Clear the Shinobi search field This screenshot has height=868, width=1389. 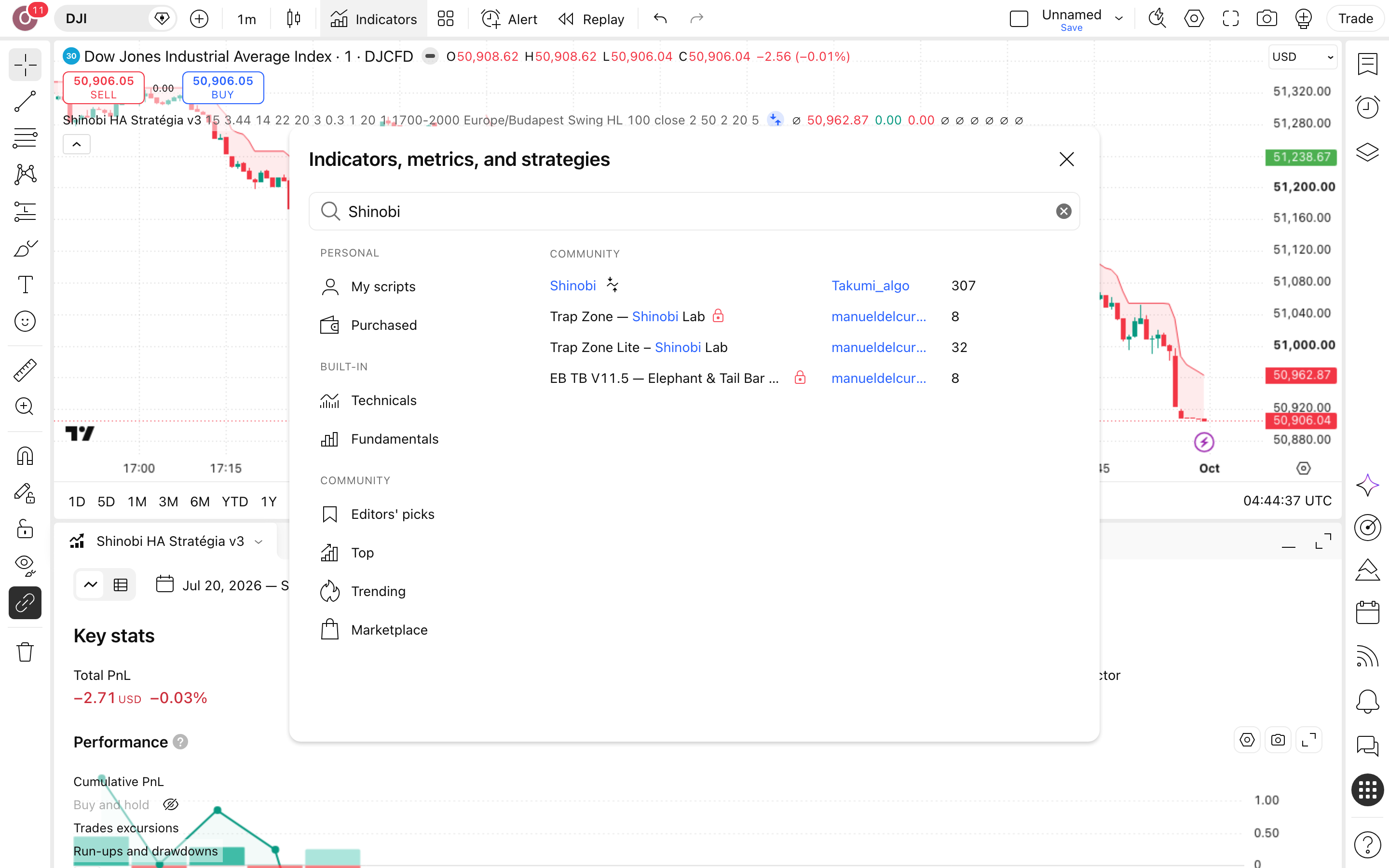(1063, 211)
